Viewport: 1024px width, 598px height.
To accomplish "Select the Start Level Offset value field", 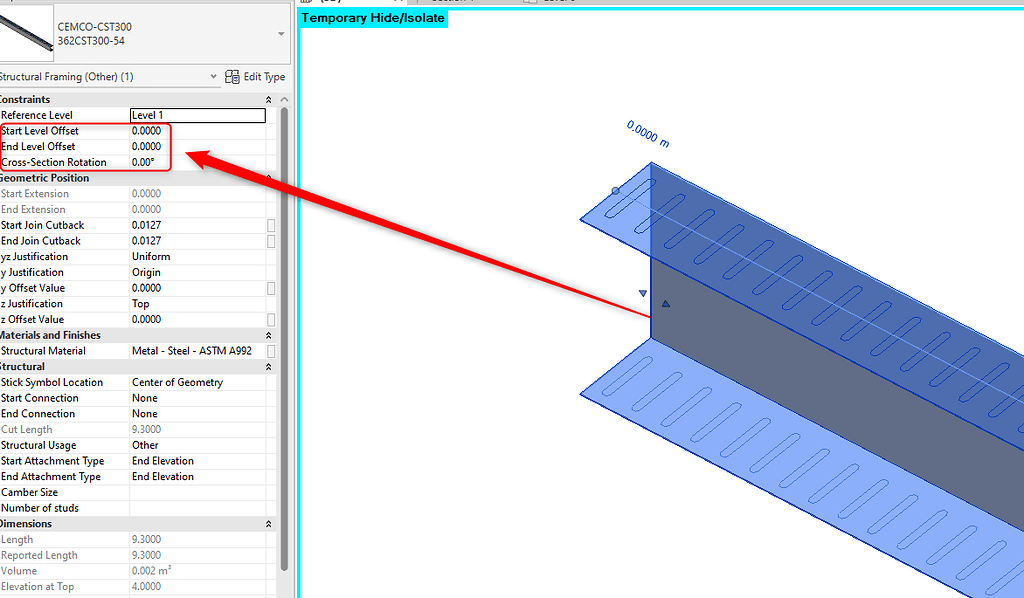I will 197,130.
